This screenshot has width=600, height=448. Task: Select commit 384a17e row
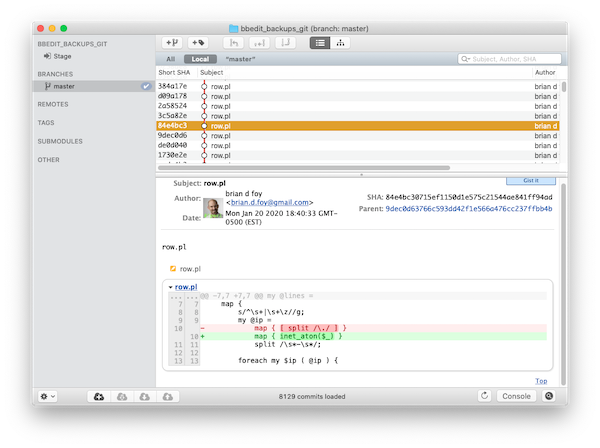358,86
